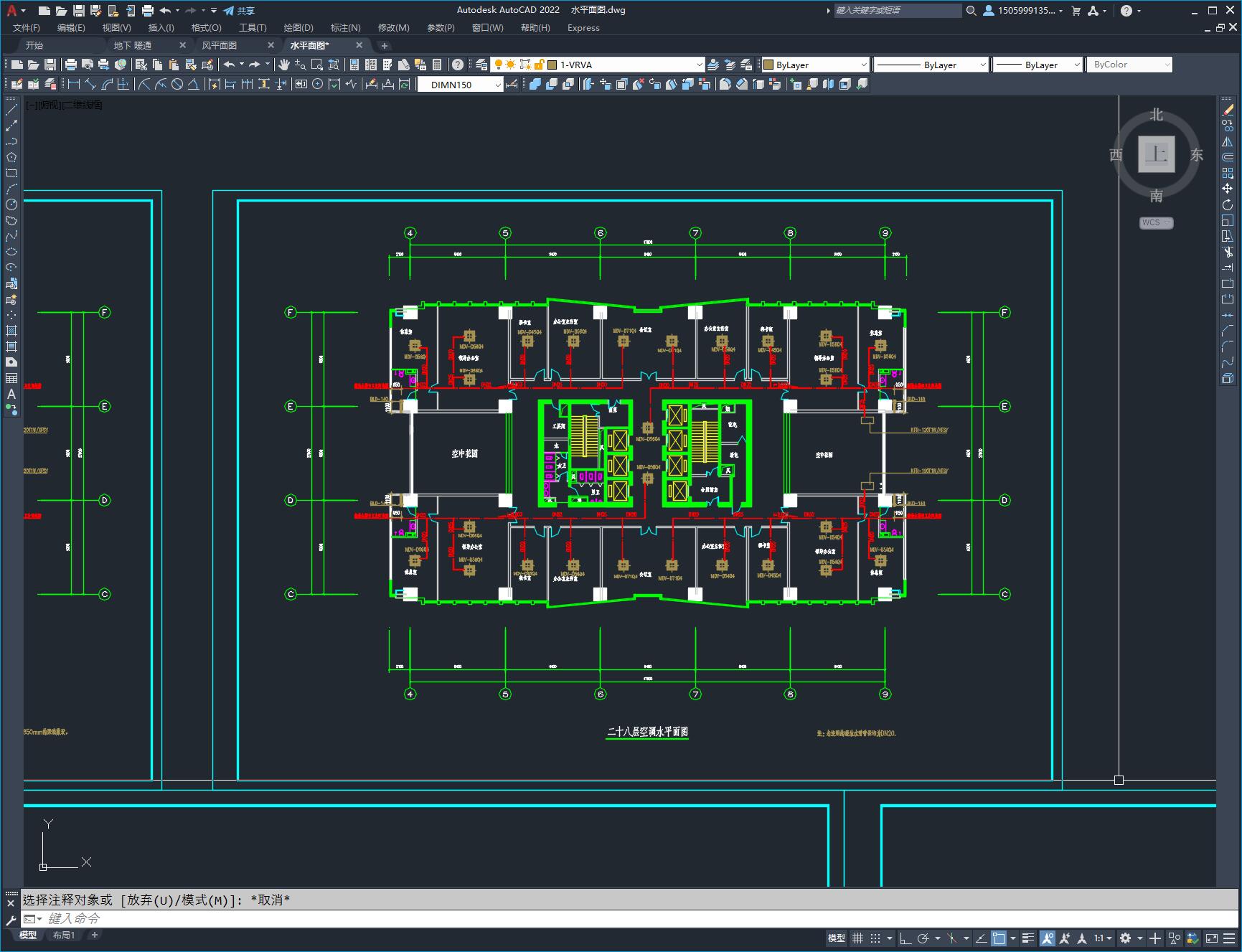Click the Save icon in quick access toolbar
Image resolution: width=1242 pixels, height=952 pixels.
[78, 10]
